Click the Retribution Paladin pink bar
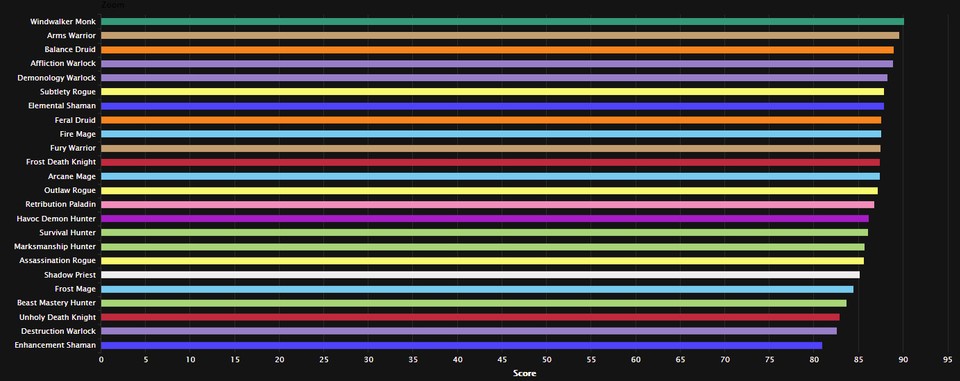This screenshot has width=960, height=381. 487,205
